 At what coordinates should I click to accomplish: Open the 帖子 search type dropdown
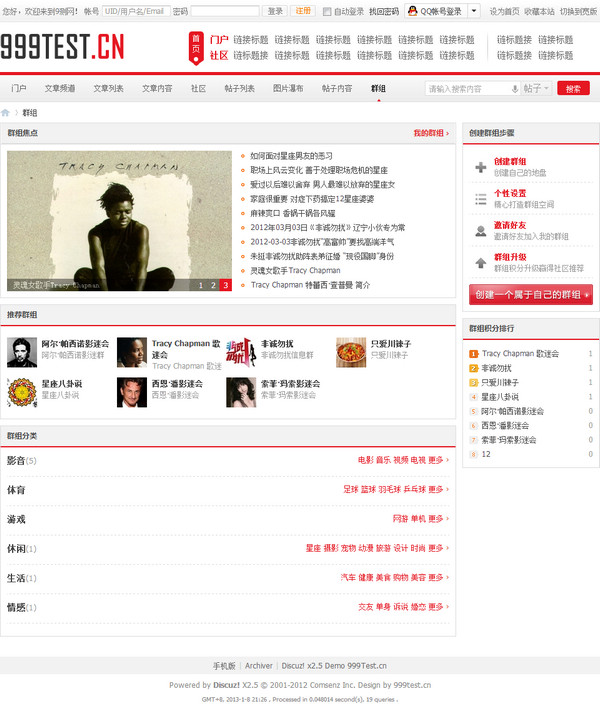click(536, 88)
